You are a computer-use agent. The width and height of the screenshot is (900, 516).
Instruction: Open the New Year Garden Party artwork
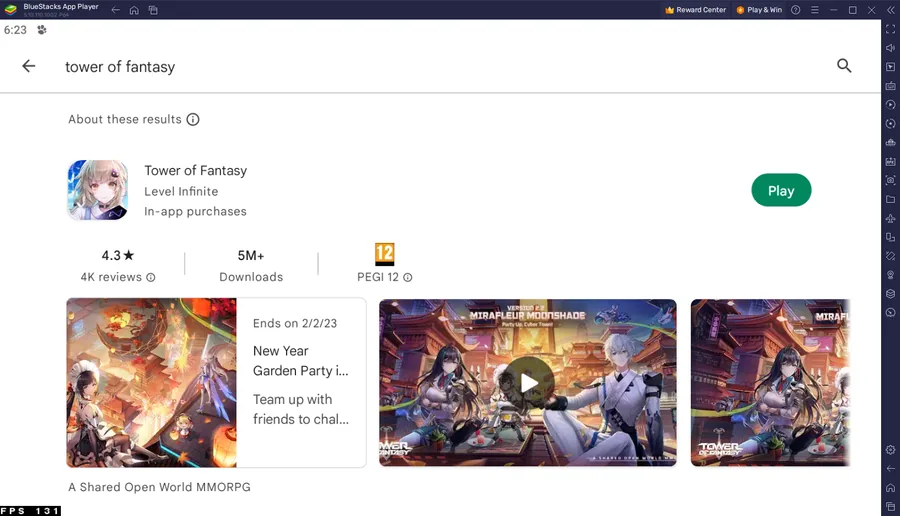[152, 382]
